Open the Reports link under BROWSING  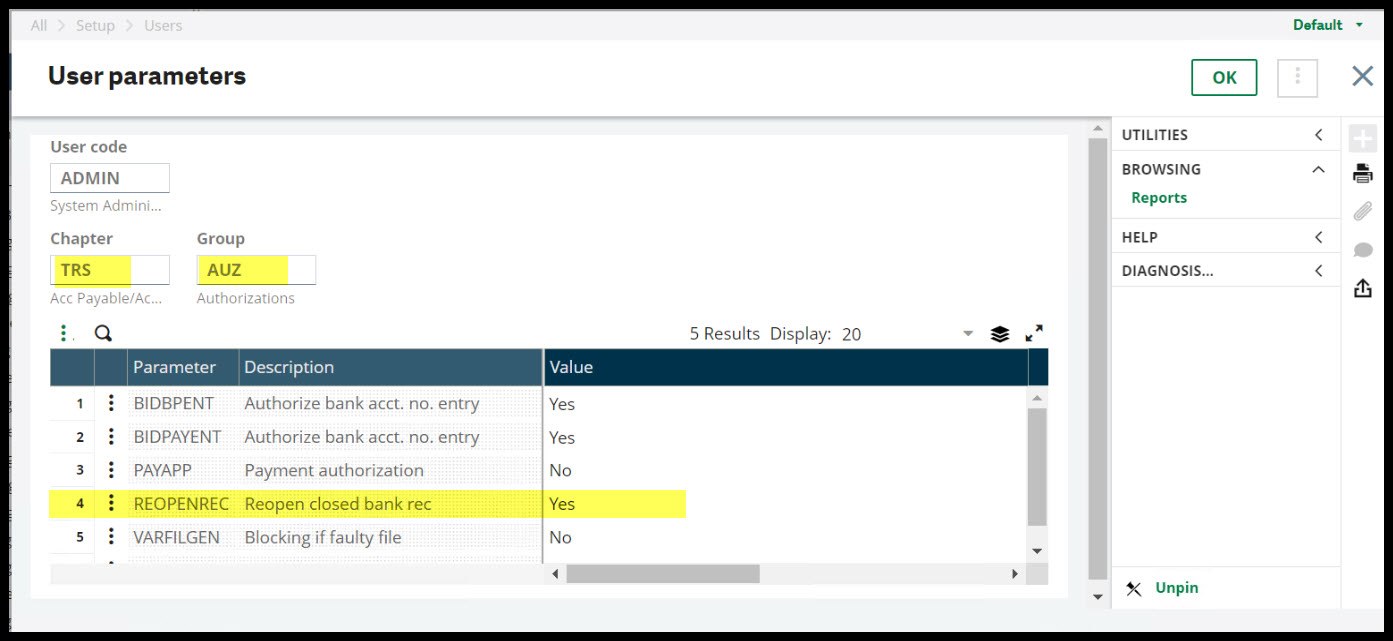coord(1158,197)
